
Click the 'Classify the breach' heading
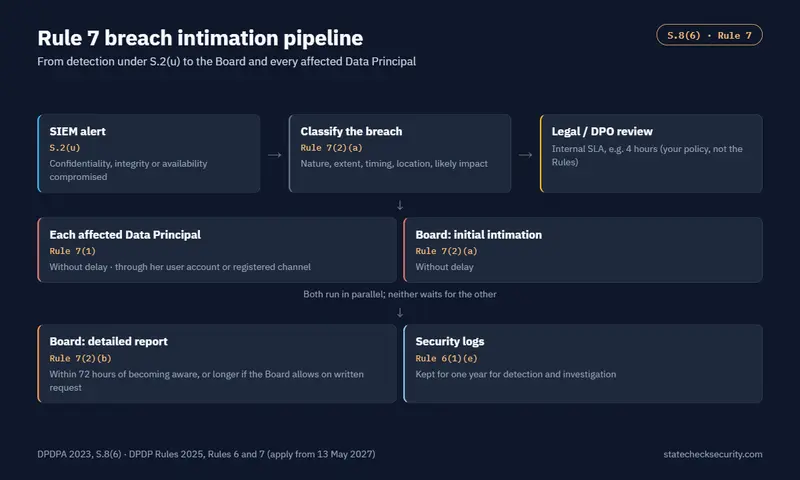point(351,132)
